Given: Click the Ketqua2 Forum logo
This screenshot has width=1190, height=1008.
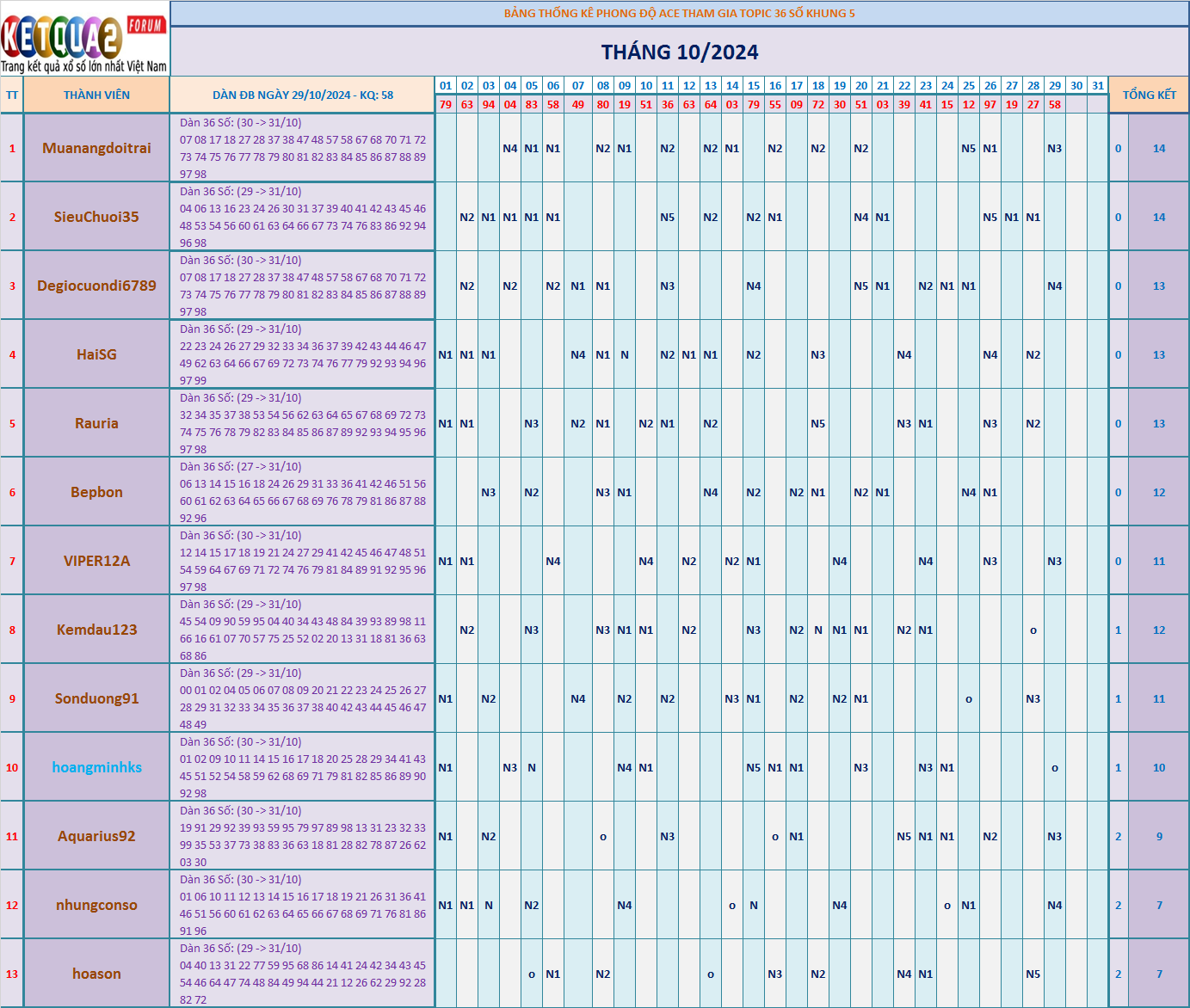Looking at the screenshot, I should coord(84,40).
